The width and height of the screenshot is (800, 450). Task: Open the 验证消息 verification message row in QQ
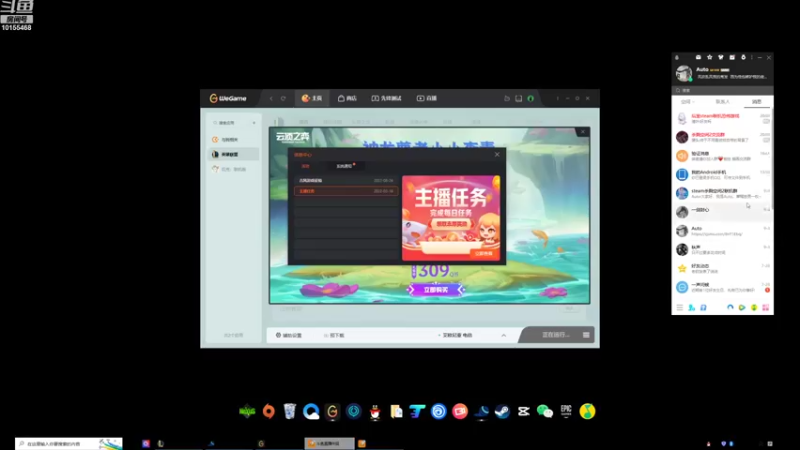click(721, 156)
